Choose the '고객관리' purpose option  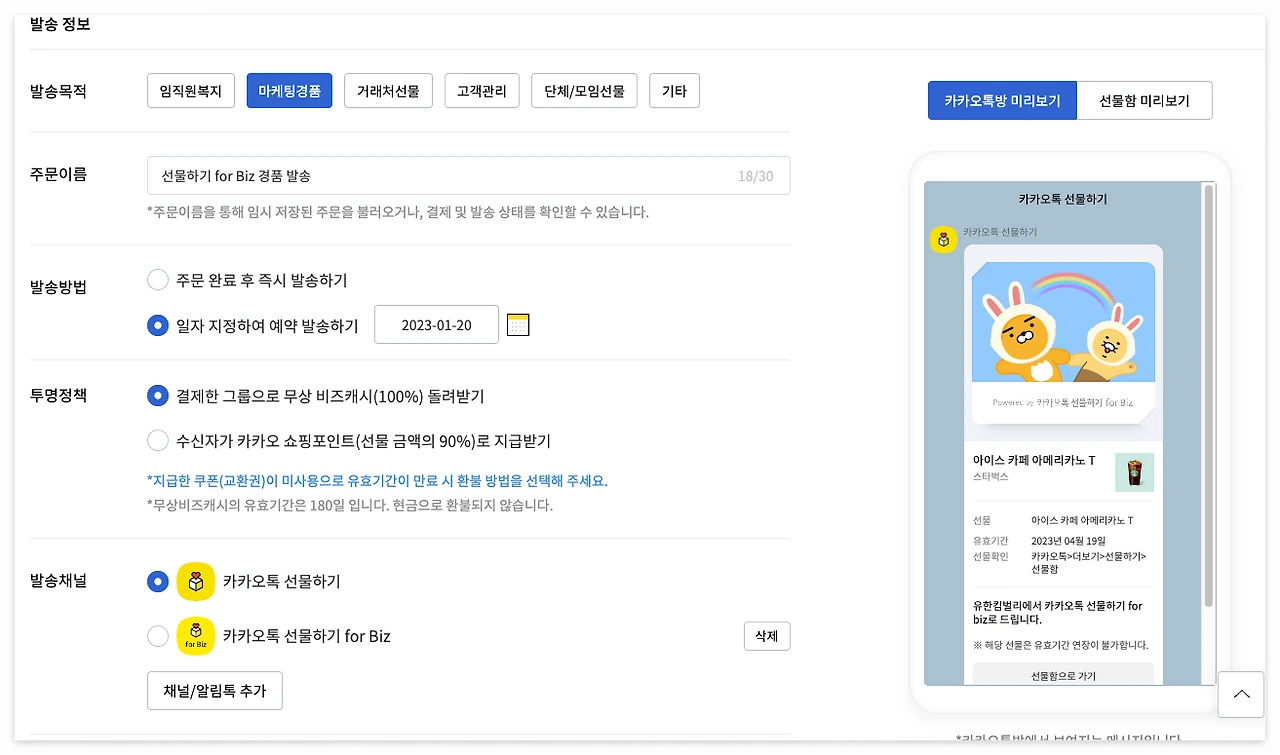coord(482,91)
